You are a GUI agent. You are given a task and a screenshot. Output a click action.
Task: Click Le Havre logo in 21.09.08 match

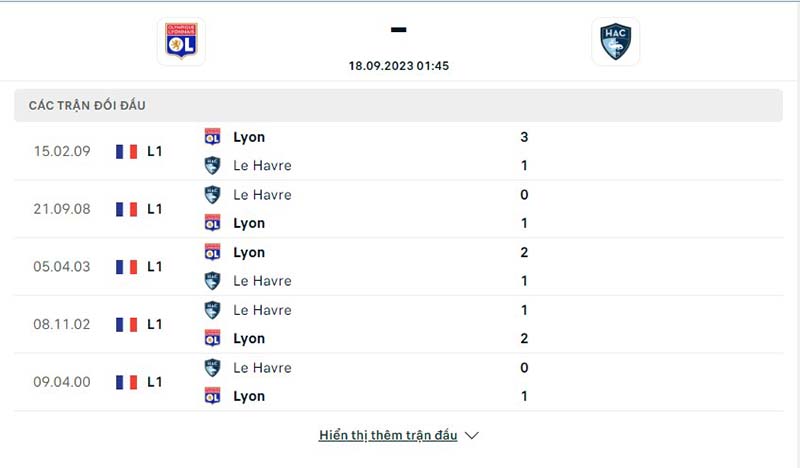coord(212,194)
